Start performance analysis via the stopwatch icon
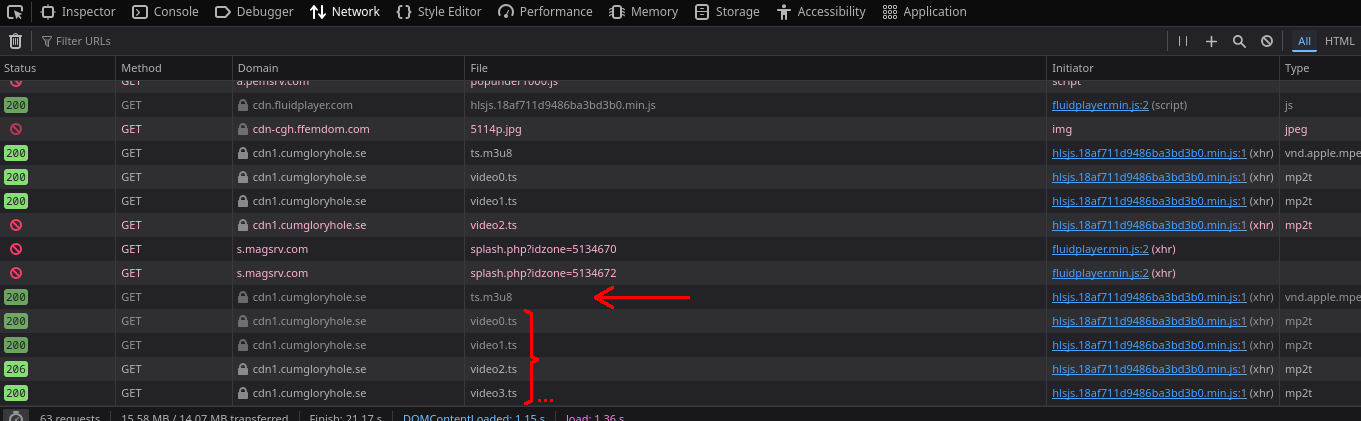 coord(15,416)
